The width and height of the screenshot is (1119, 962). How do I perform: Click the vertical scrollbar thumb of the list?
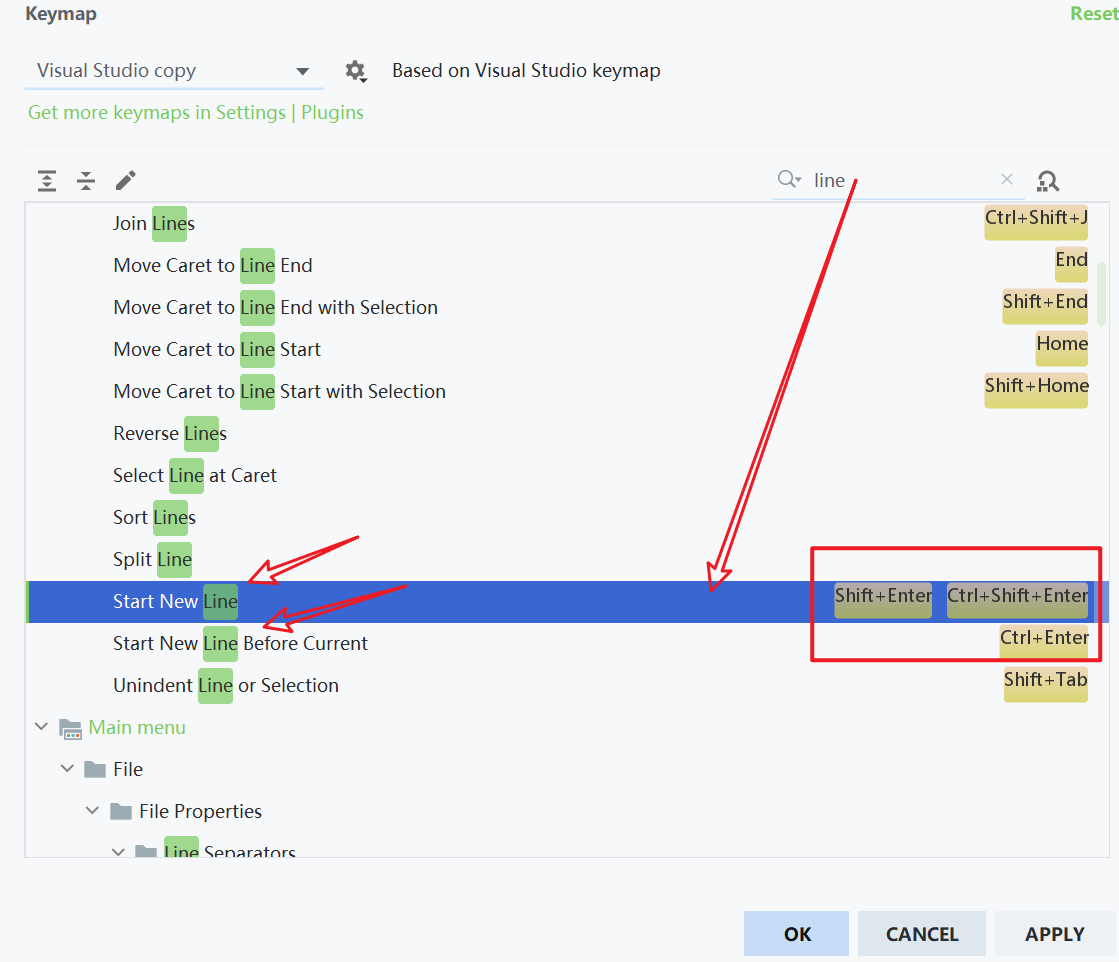coord(1102,293)
